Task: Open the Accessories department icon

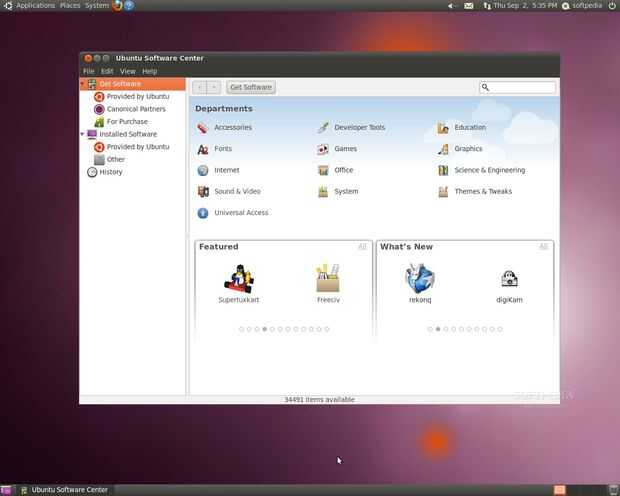Action: coord(202,128)
